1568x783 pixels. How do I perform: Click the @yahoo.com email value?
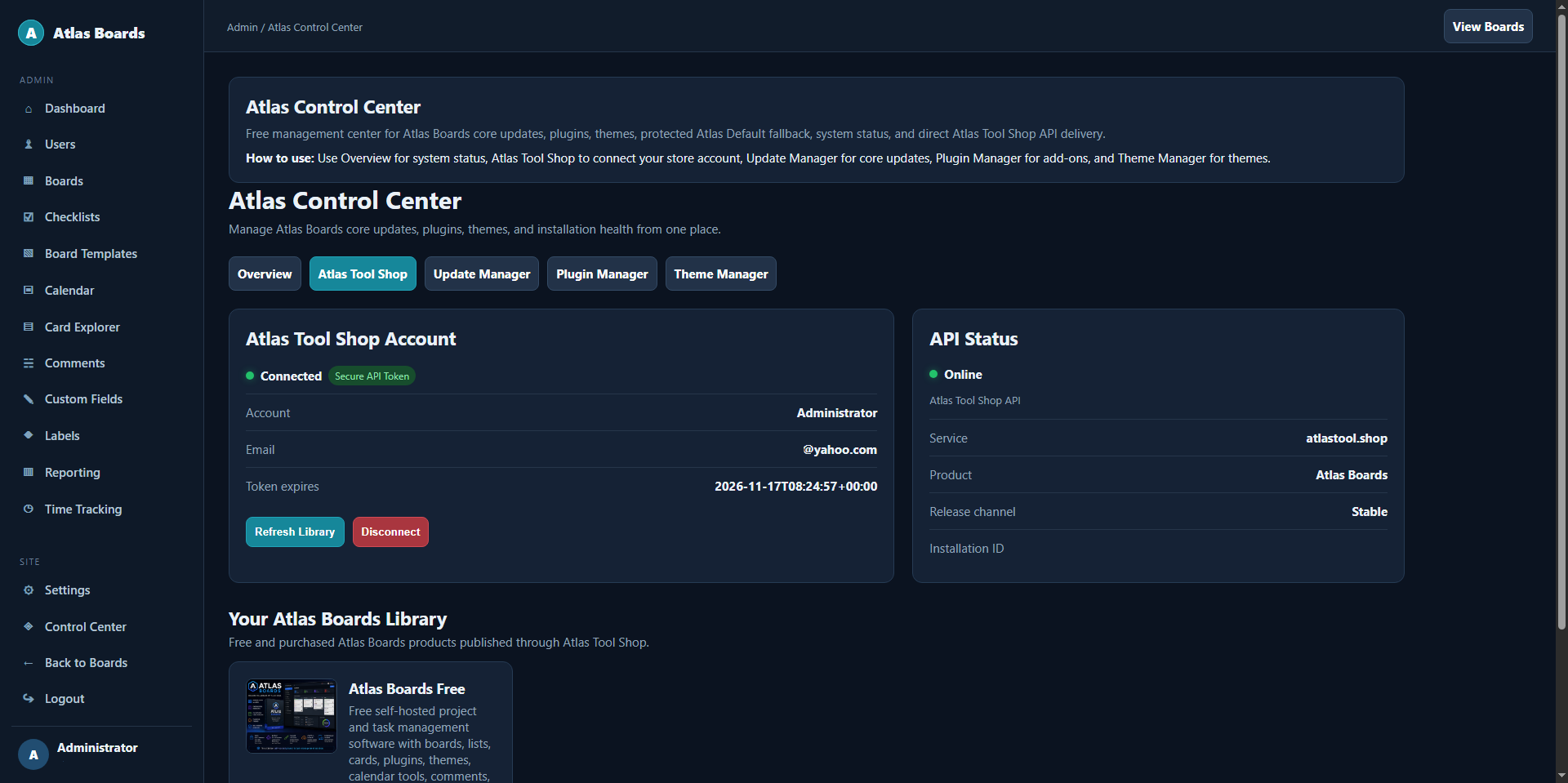840,450
